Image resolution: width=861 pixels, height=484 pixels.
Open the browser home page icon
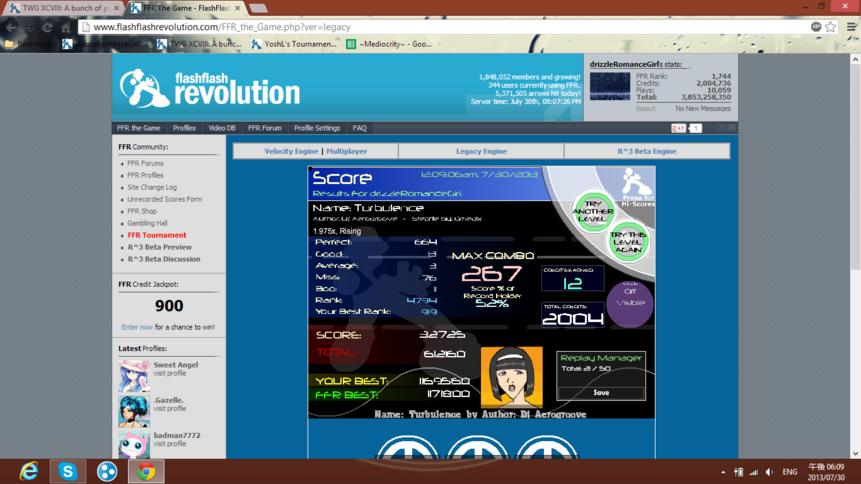tap(66, 27)
